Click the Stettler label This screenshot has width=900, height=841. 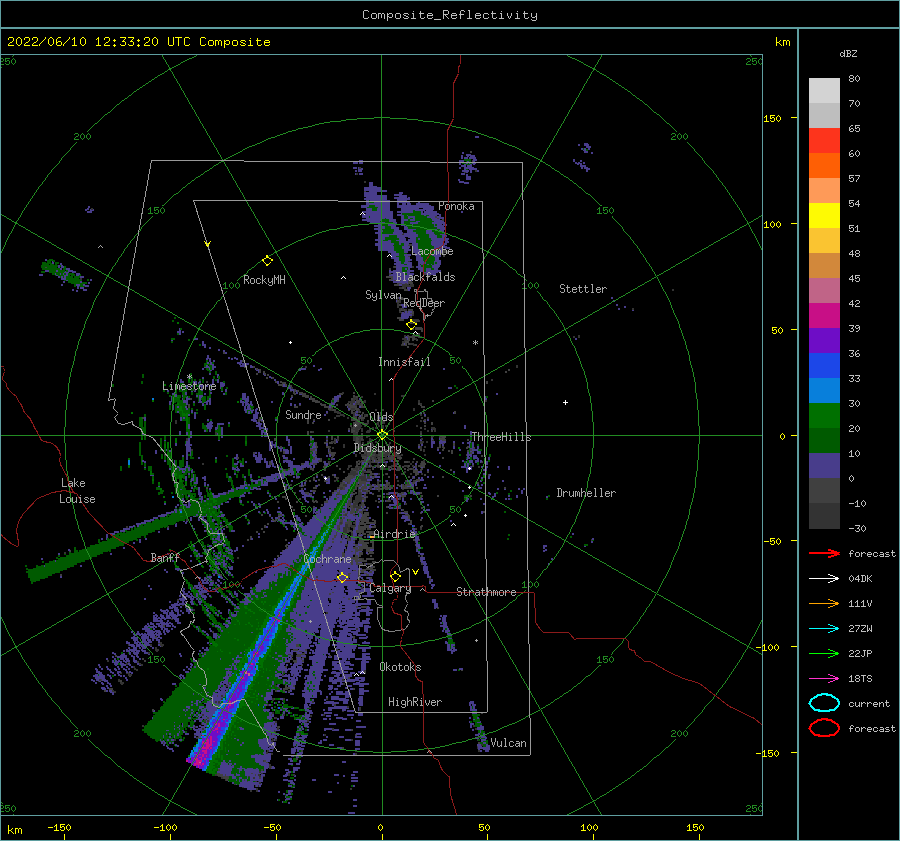[583, 289]
